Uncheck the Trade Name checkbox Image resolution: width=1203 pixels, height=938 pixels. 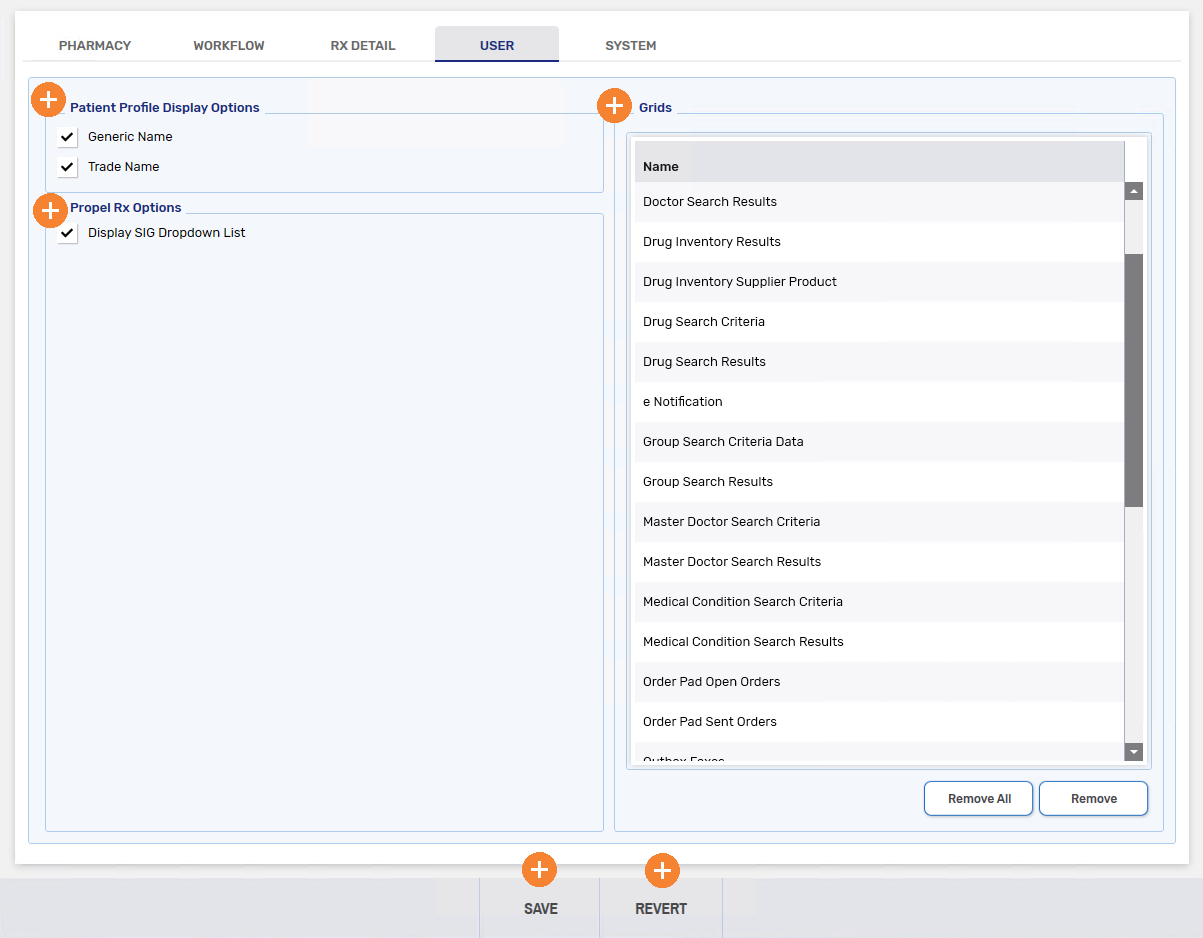tap(68, 167)
